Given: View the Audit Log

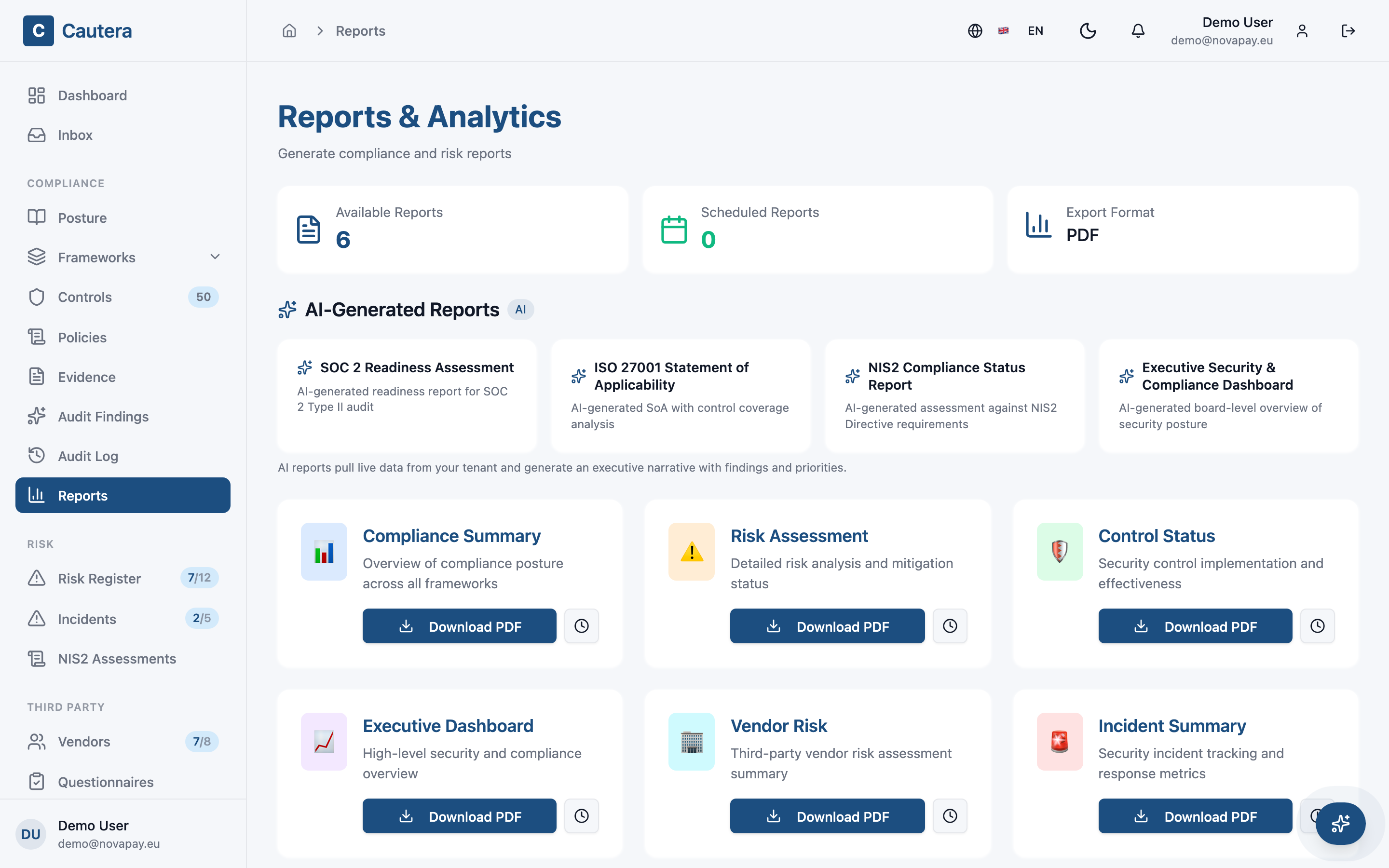Looking at the screenshot, I should (x=123, y=456).
